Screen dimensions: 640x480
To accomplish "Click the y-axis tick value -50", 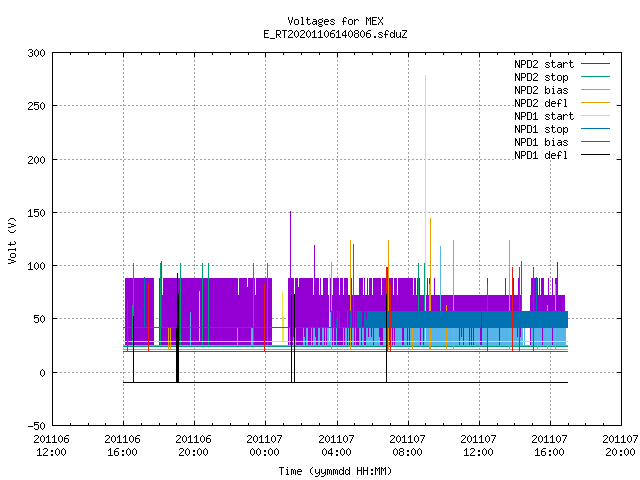I will 36,426.
